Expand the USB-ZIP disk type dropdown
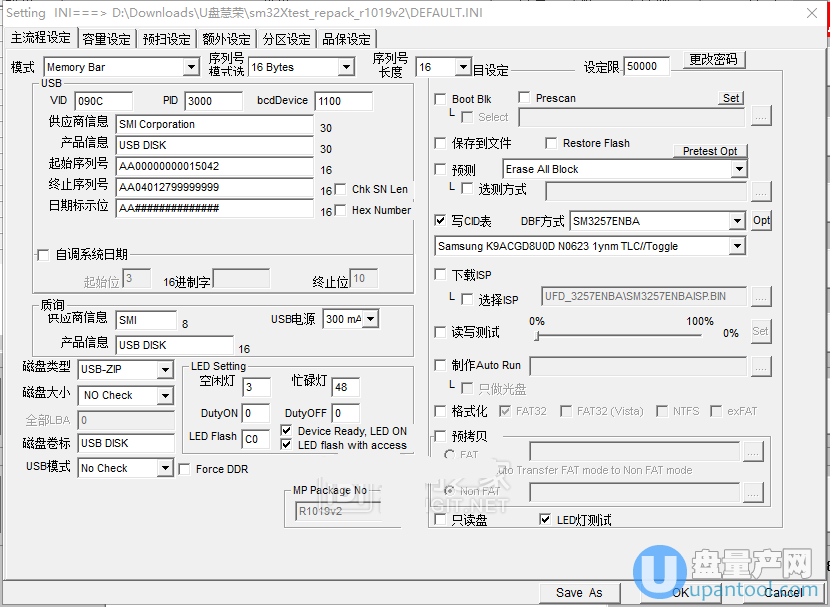Image resolution: width=830 pixels, height=607 pixels. [165, 370]
